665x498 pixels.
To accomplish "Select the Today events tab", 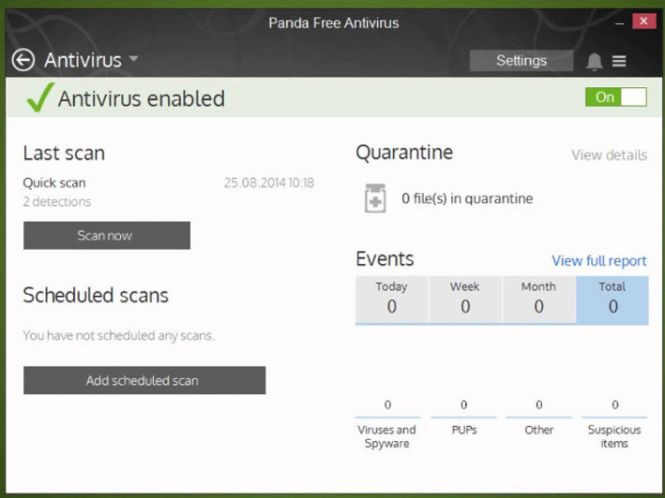I will [391, 299].
